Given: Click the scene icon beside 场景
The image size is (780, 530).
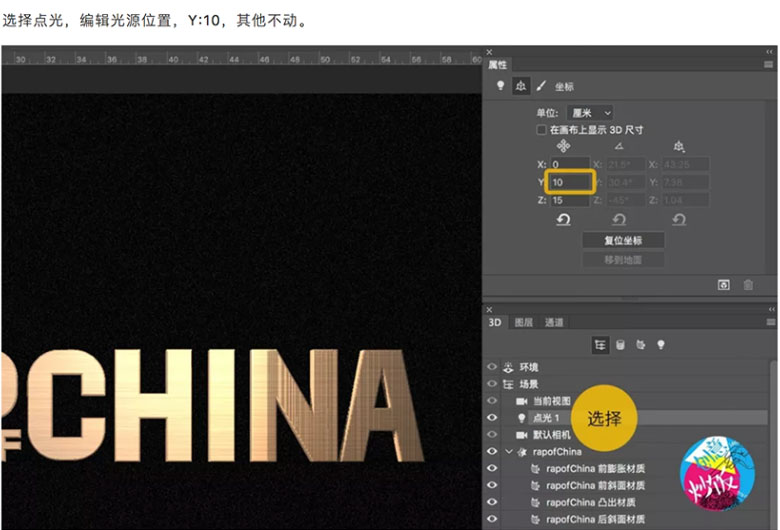Looking at the screenshot, I should (x=508, y=384).
